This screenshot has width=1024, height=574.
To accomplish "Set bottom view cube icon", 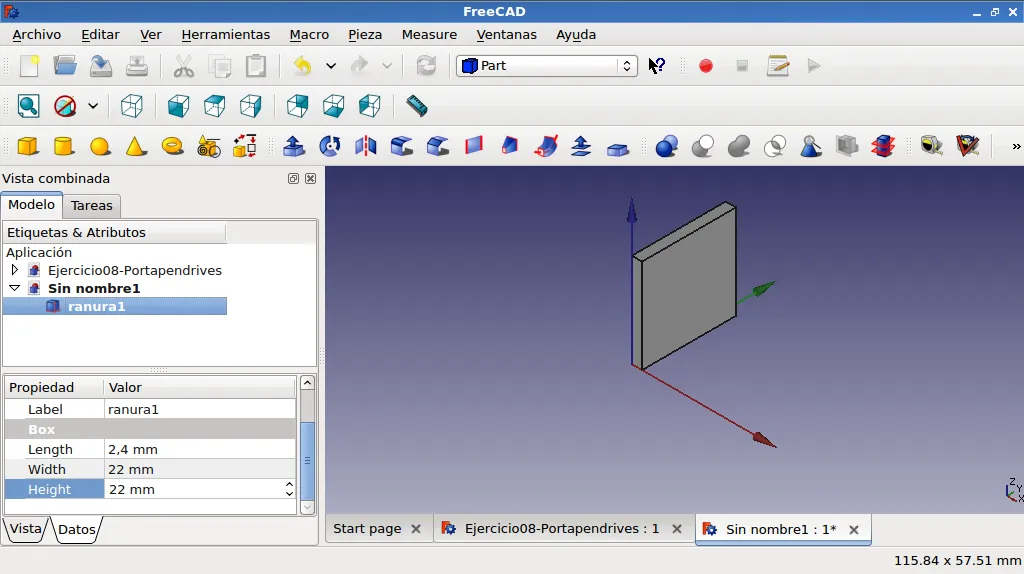I will tap(334, 106).
